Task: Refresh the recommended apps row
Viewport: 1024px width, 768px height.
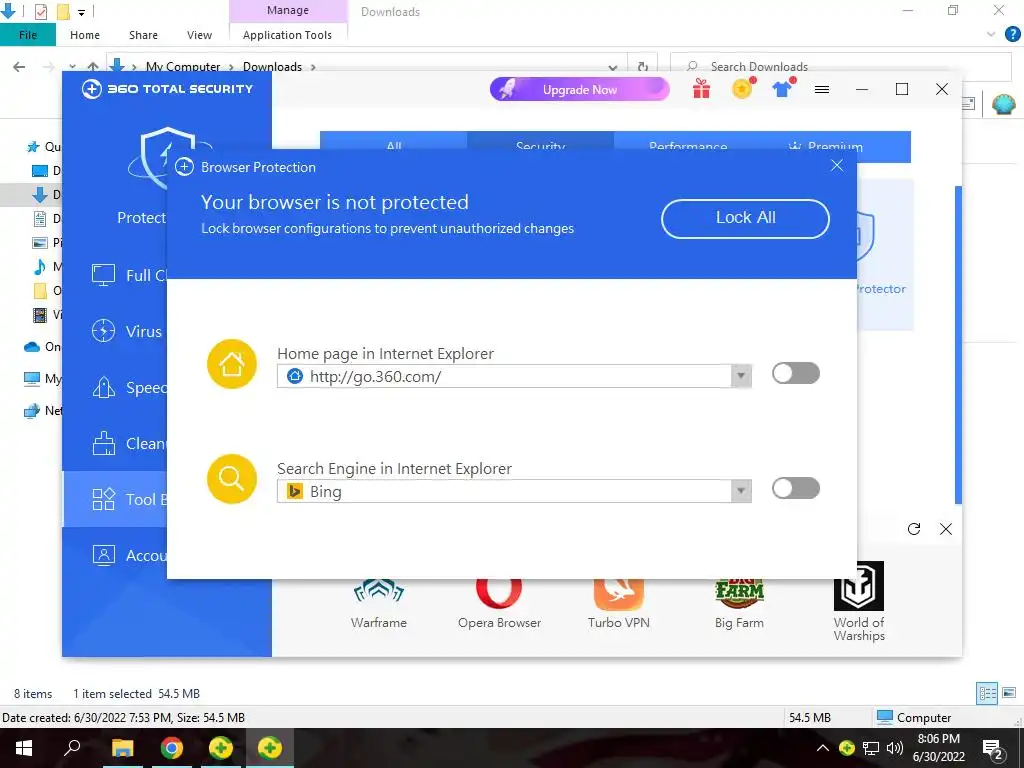Action: [914, 529]
